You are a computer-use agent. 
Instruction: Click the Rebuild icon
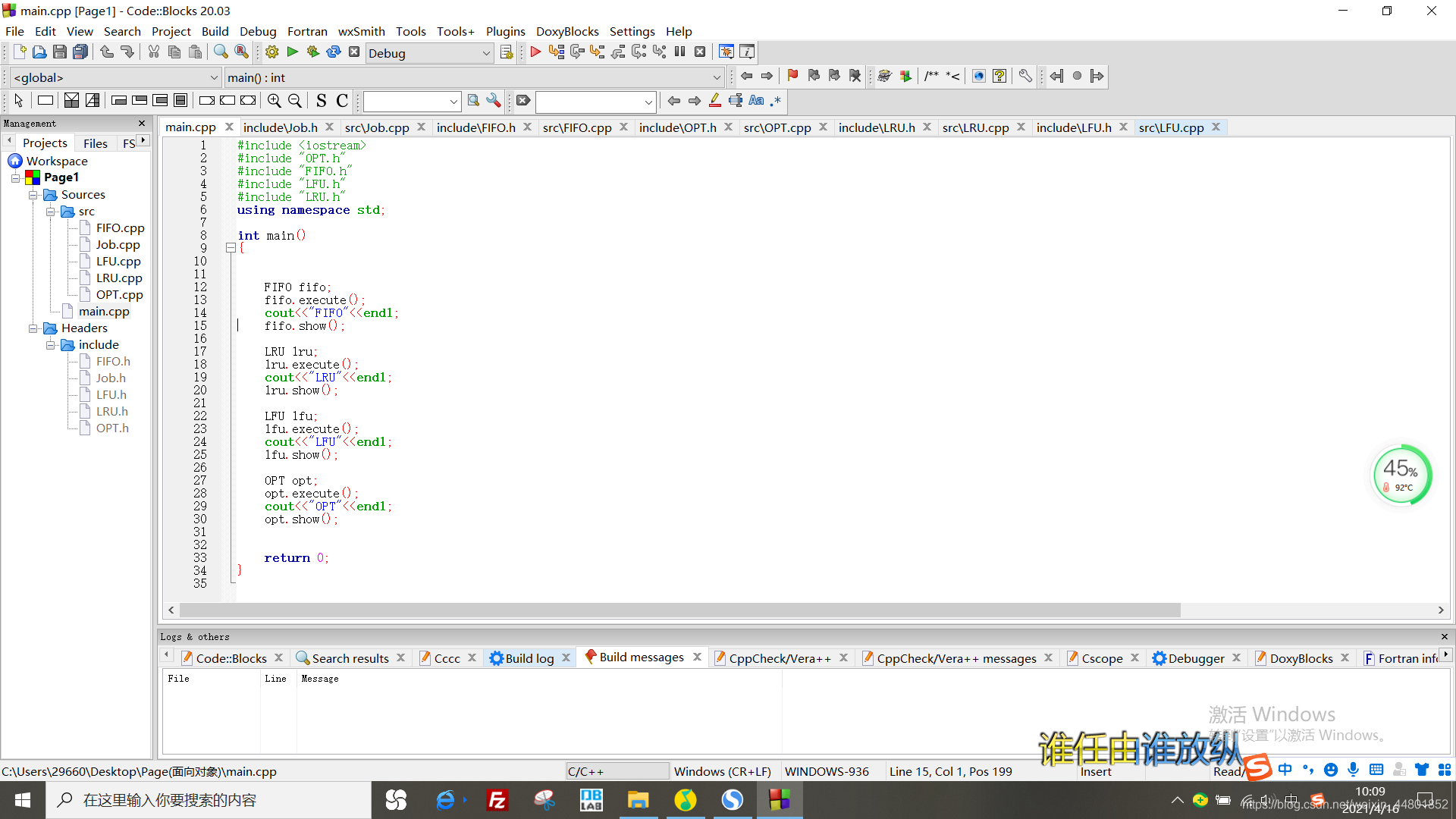point(334,52)
